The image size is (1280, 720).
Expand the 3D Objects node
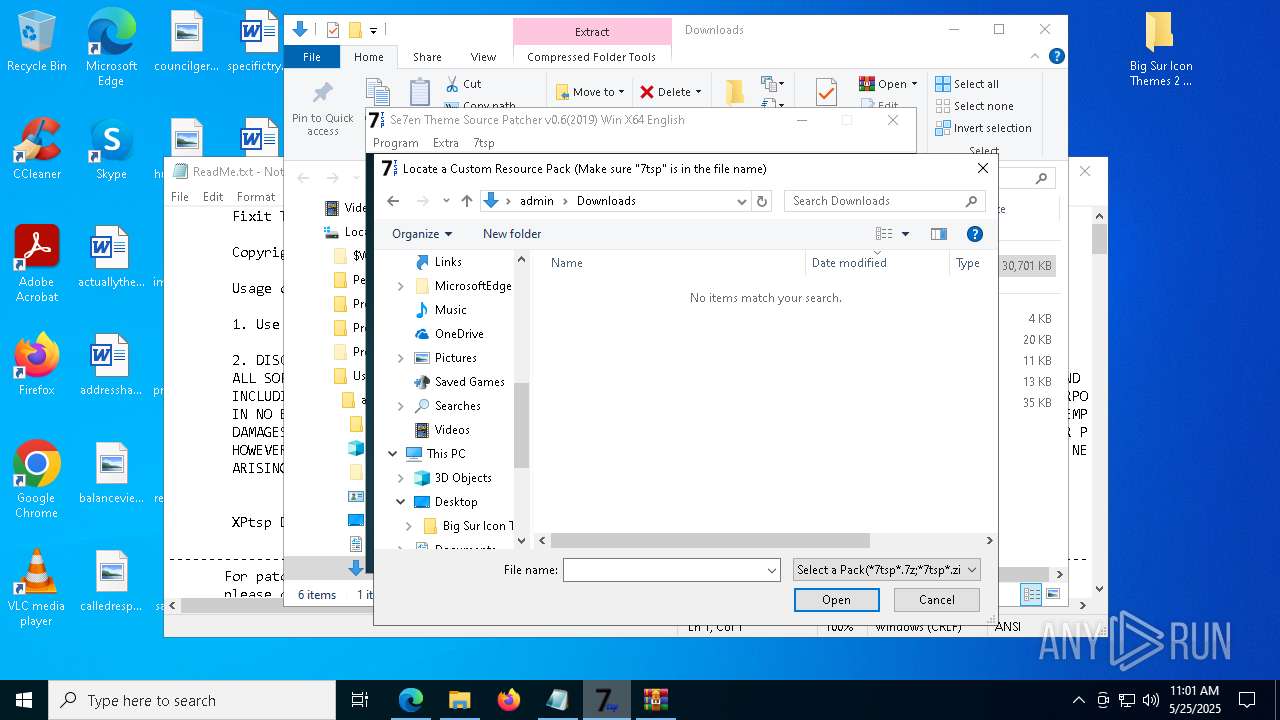tap(401, 478)
